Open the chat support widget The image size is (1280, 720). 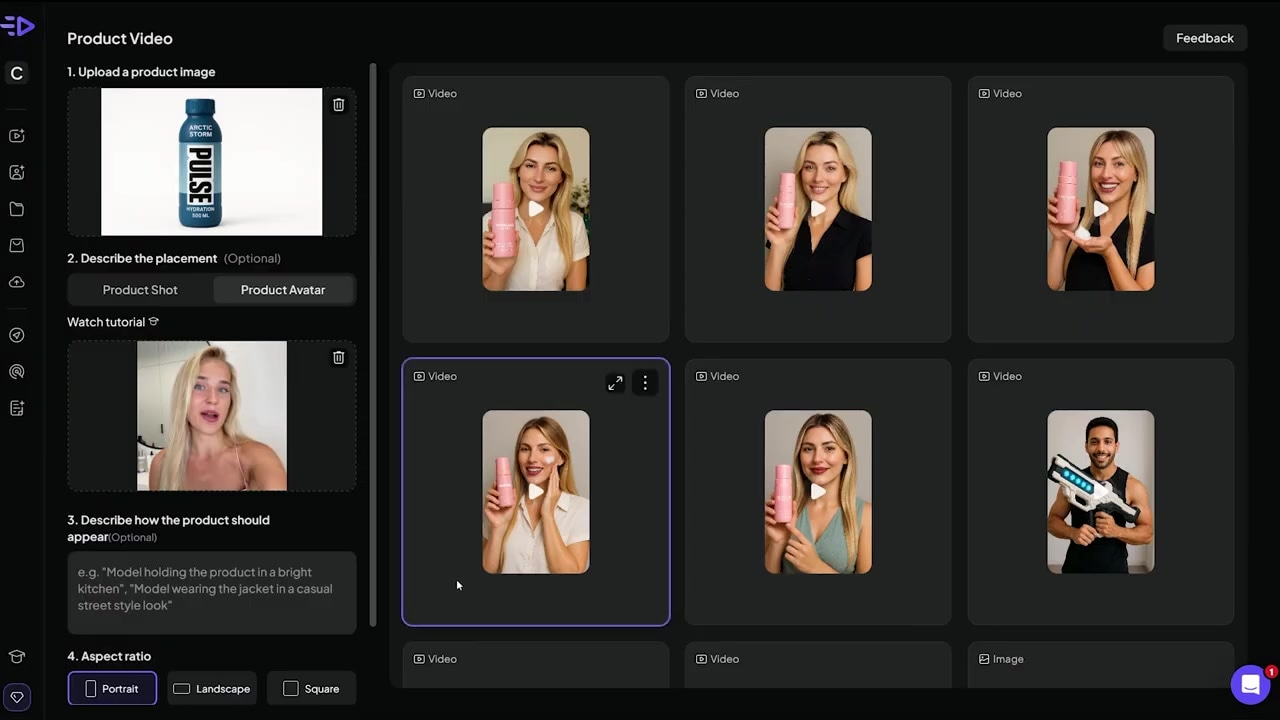click(x=1250, y=685)
